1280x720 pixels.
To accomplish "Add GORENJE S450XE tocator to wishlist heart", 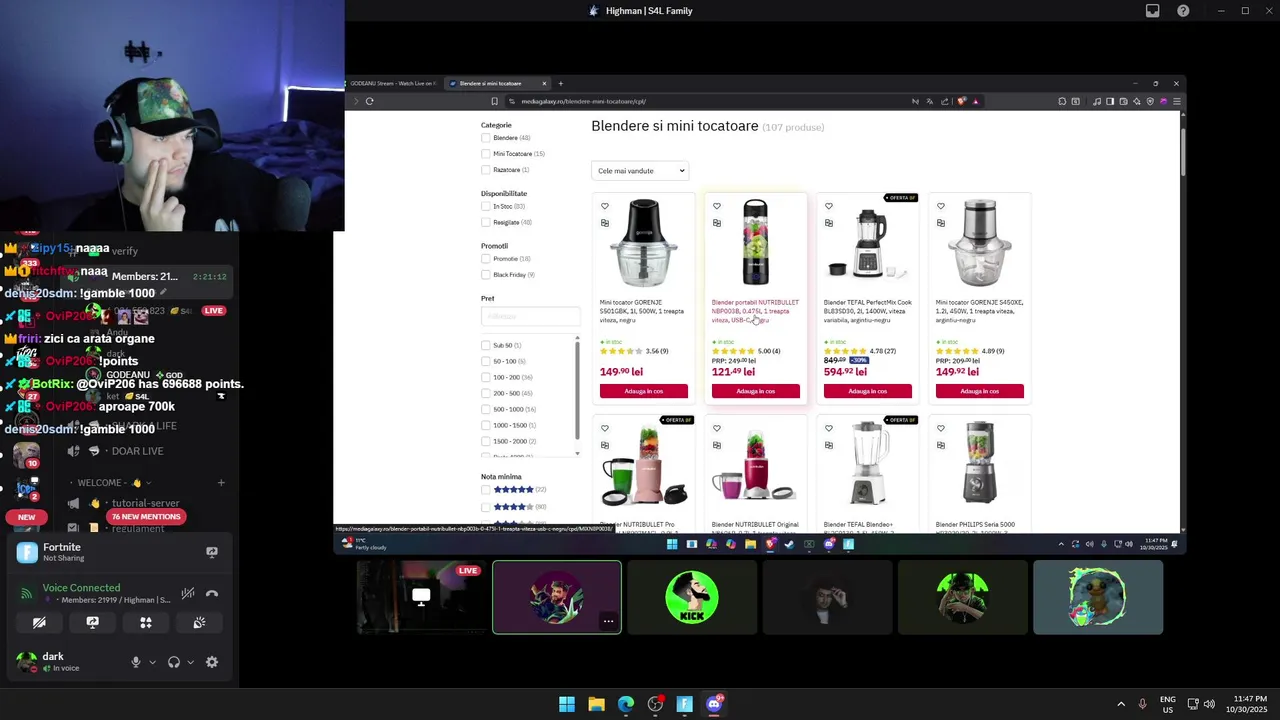I will [941, 207].
